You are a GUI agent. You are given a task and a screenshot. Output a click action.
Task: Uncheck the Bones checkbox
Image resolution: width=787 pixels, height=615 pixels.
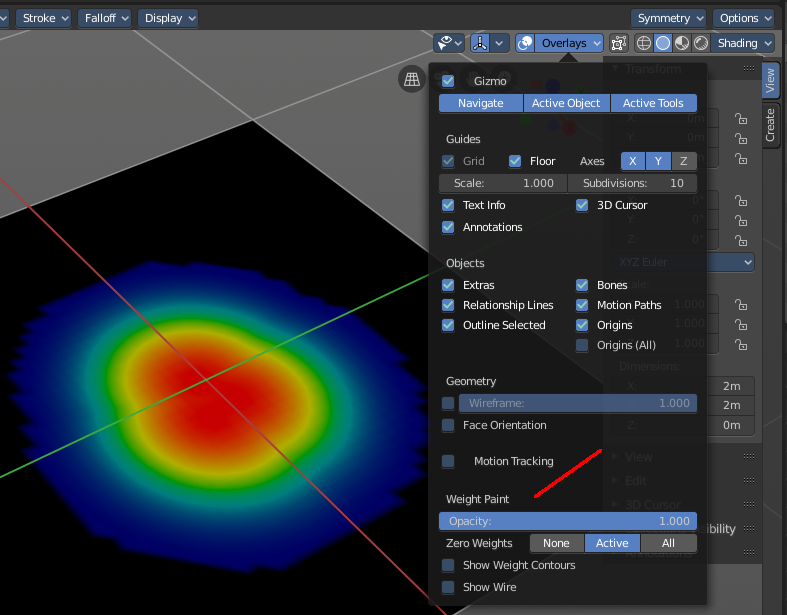pyautogui.click(x=582, y=285)
